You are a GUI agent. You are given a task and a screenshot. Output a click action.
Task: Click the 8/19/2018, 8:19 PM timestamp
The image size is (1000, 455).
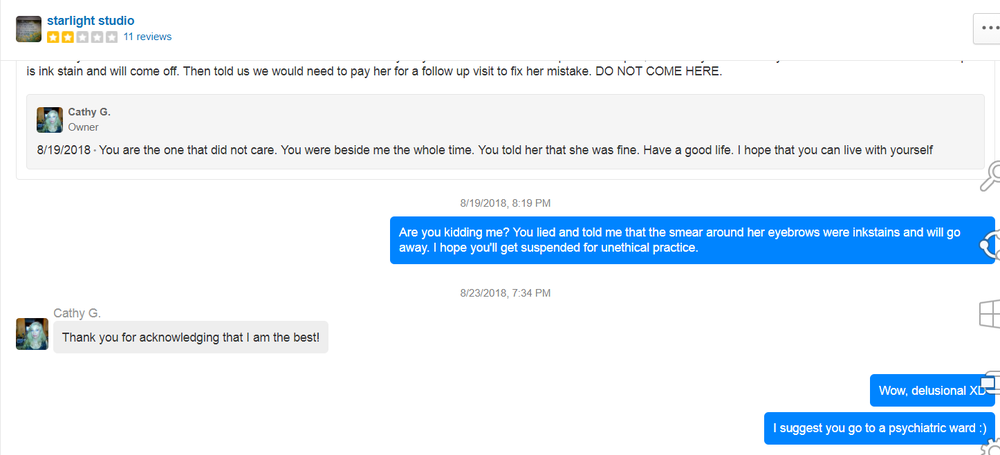coord(505,202)
